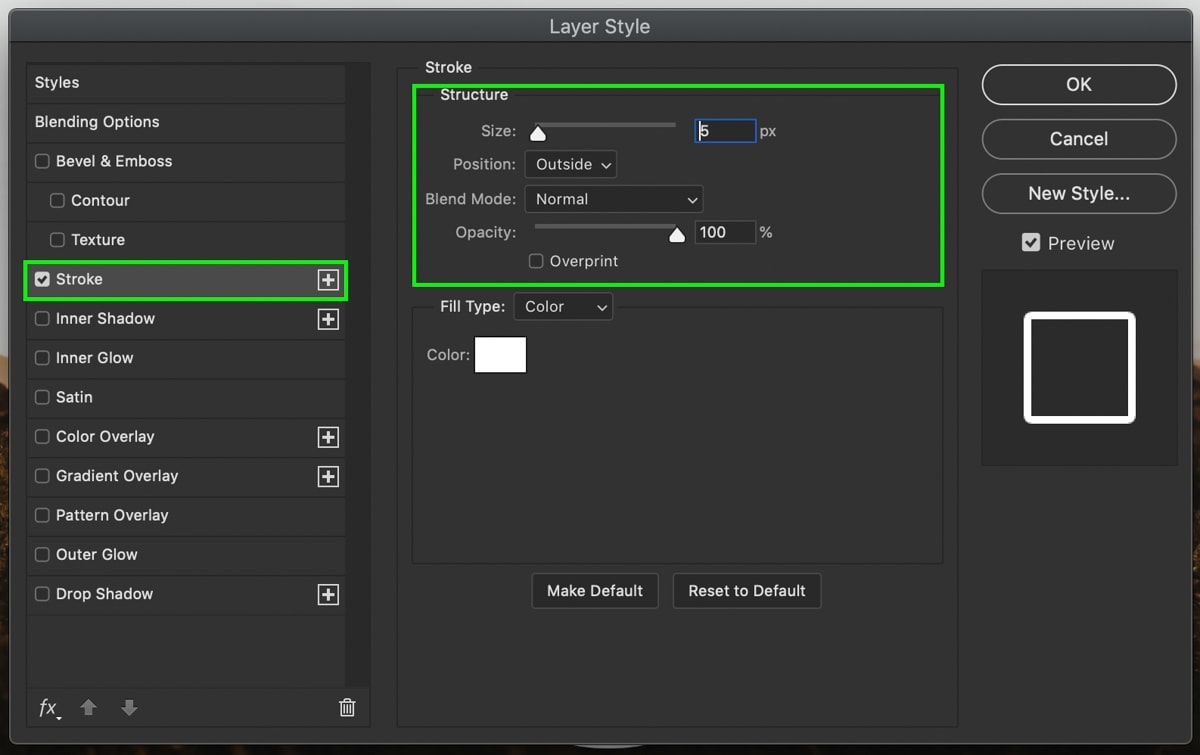Enable the Inner Shadow checkbox

tap(42, 318)
